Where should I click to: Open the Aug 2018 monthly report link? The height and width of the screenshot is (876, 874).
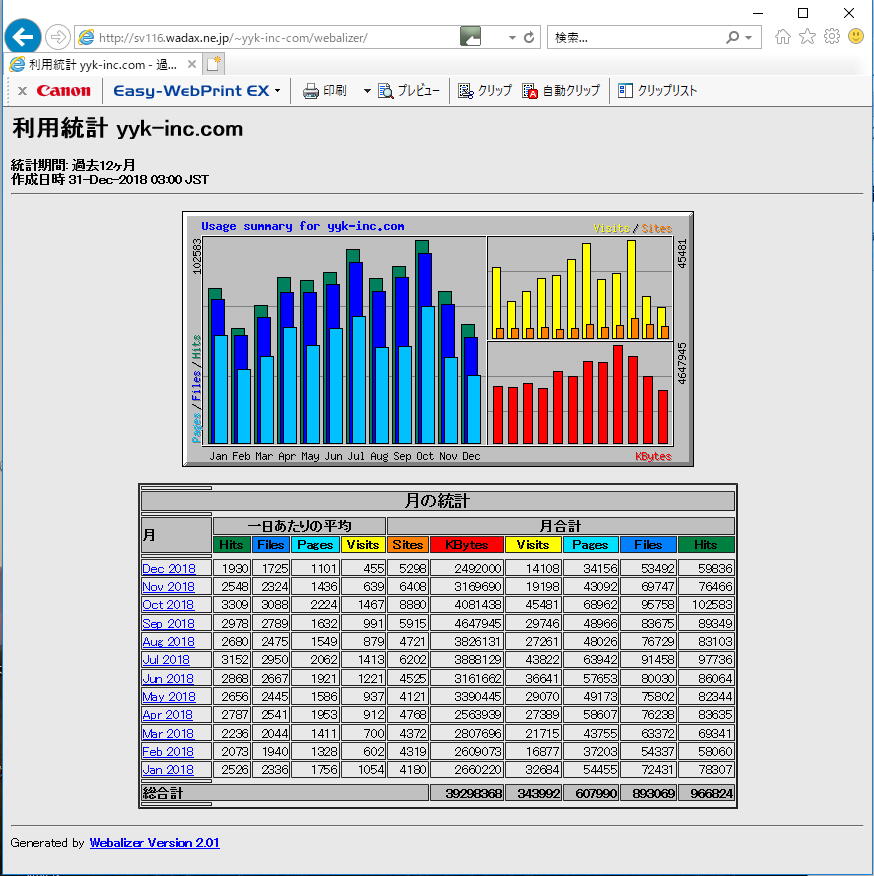[168, 641]
